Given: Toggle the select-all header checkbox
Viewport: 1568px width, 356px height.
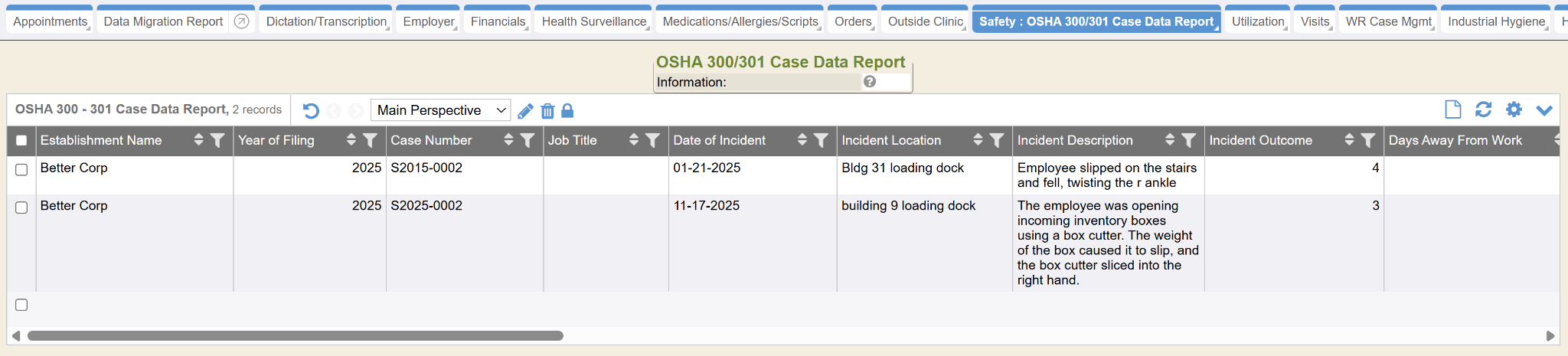Looking at the screenshot, I should tap(21, 140).
